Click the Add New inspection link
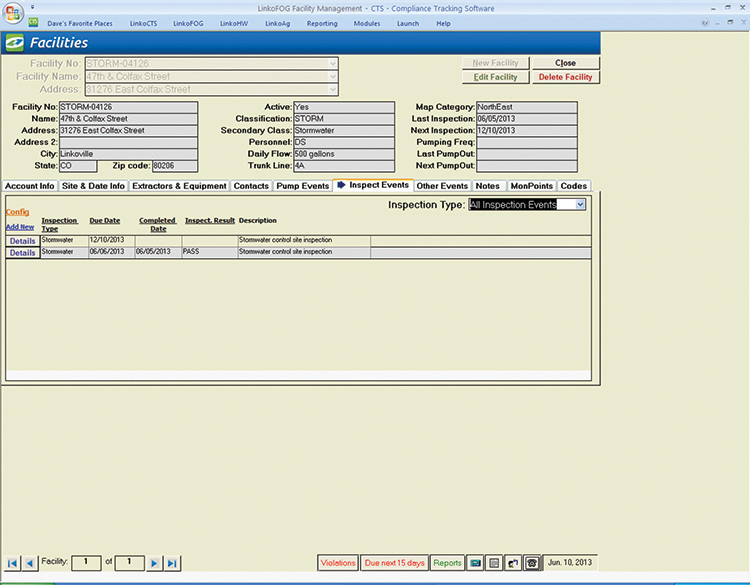750x585 pixels. [x=19, y=227]
